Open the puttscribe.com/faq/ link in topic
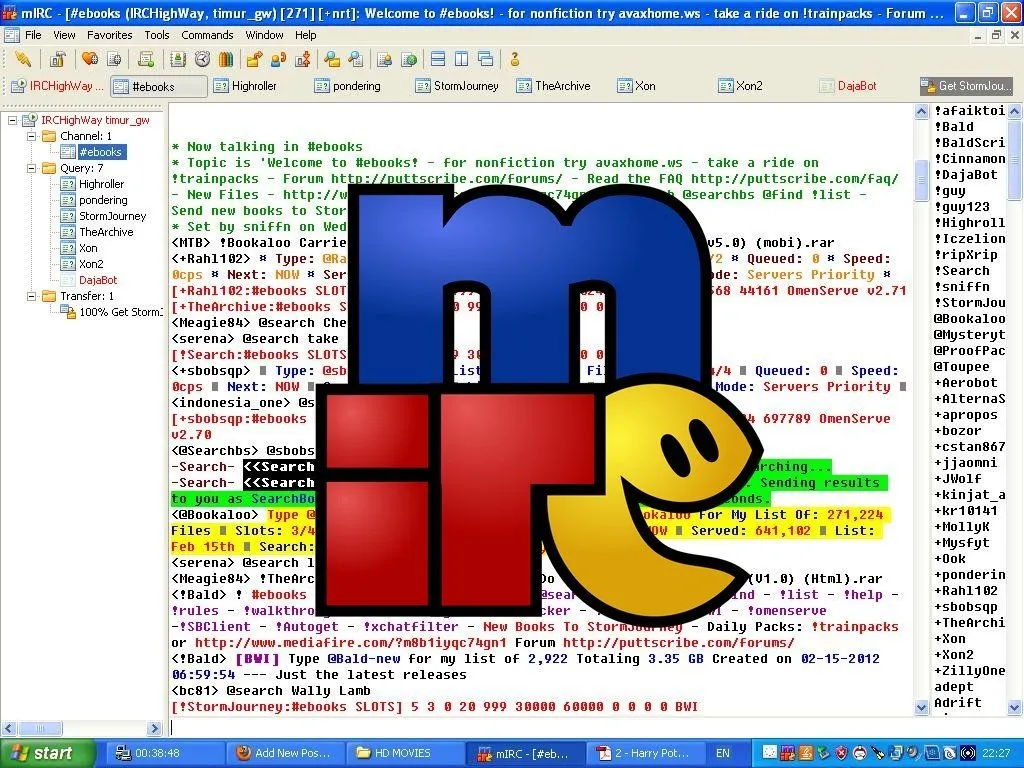 click(x=795, y=178)
